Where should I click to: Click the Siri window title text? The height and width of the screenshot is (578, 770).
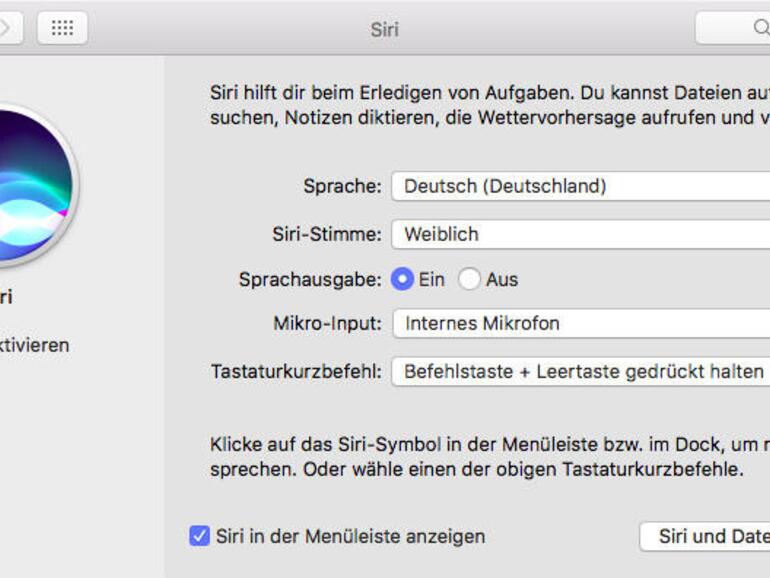click(x=384, y=29)
